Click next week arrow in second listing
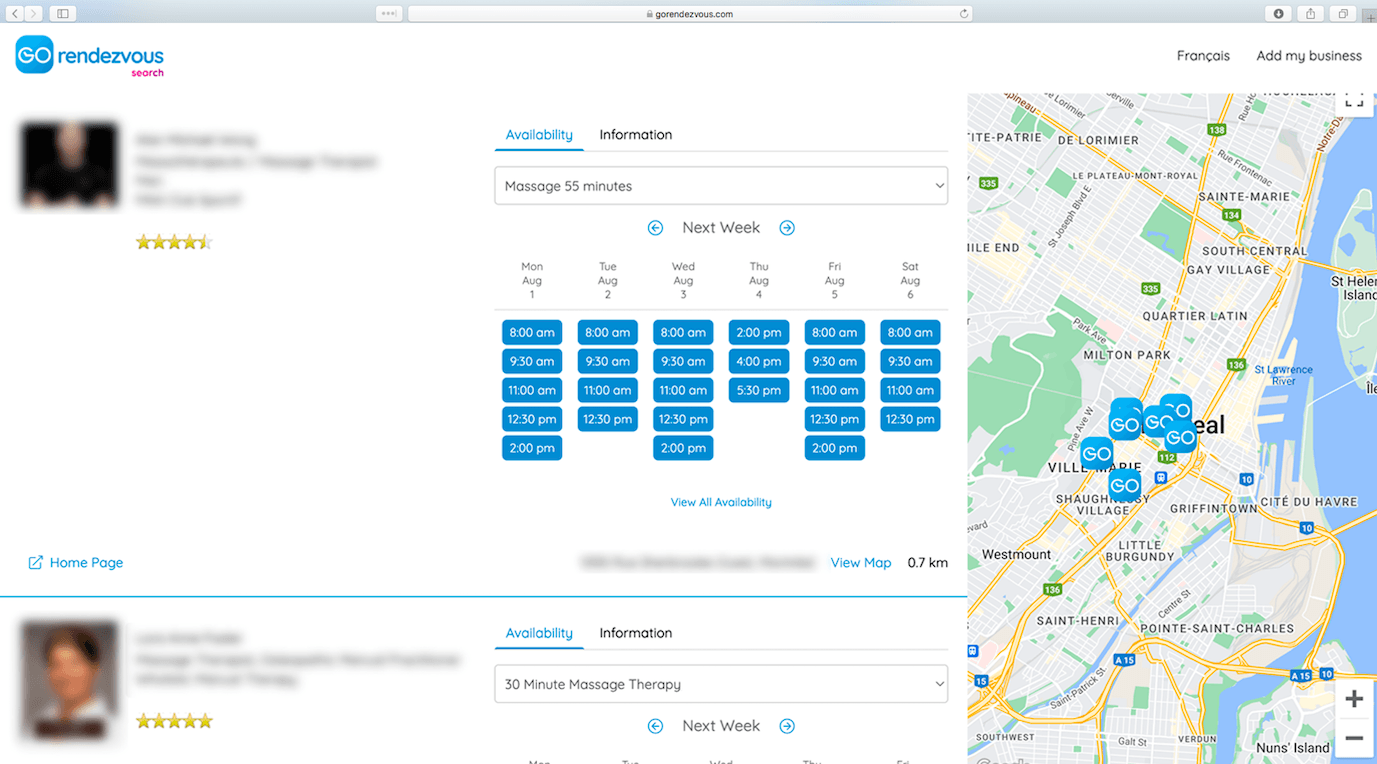Screen dimensions: 1377x764 787,726
